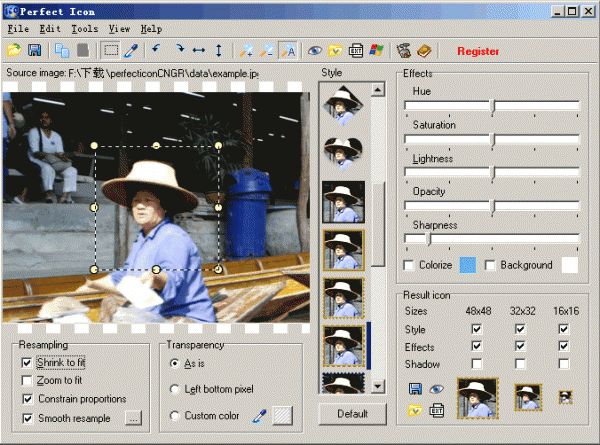The width and height of the screenshot is (600, 445).
Task: Save result icon with floppy icon
Action: click(x=415, y=389)
